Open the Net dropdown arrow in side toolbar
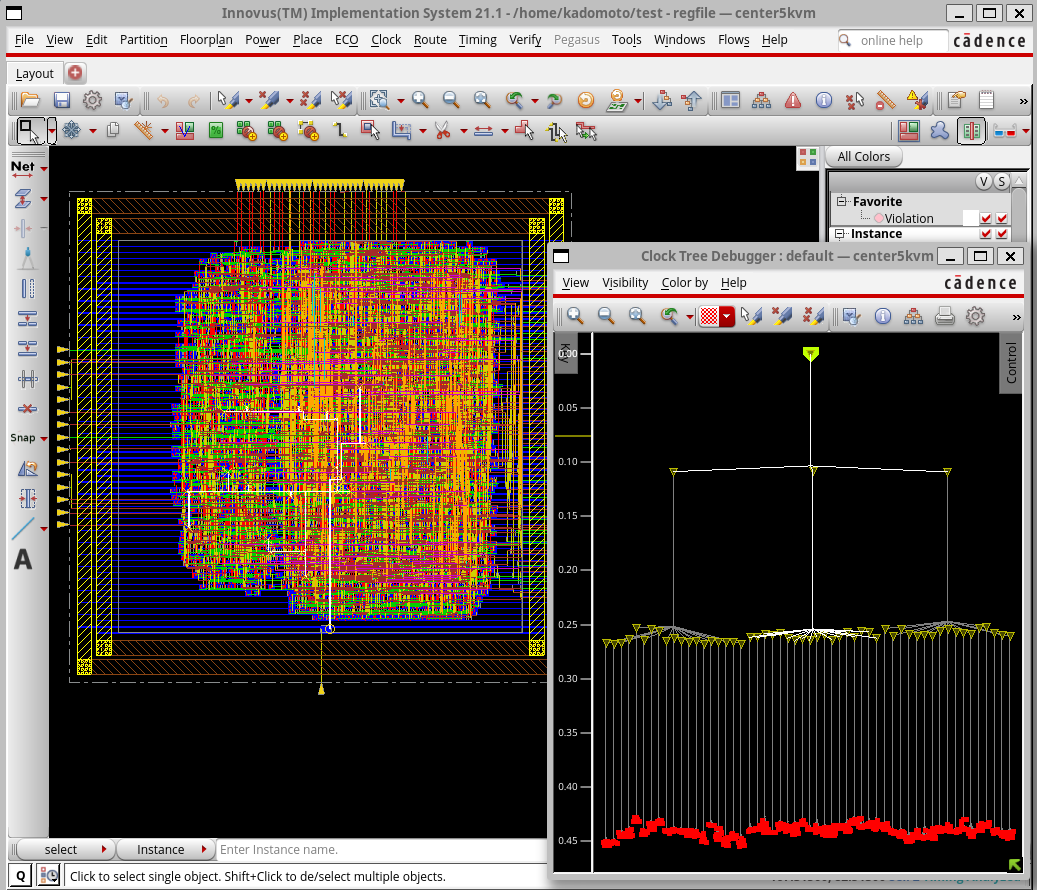1037x890 pixels. pyautogui.click(x=44, y=169)
